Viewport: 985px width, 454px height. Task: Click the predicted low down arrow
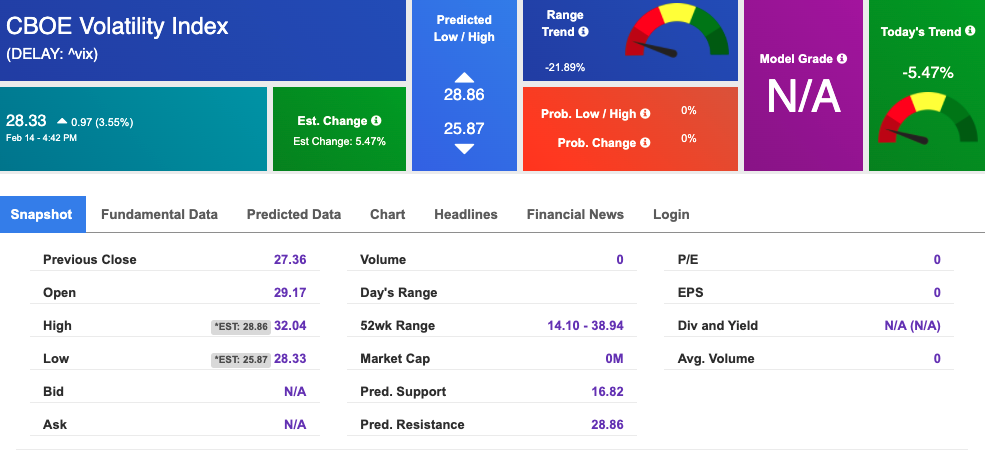(464, 149)
